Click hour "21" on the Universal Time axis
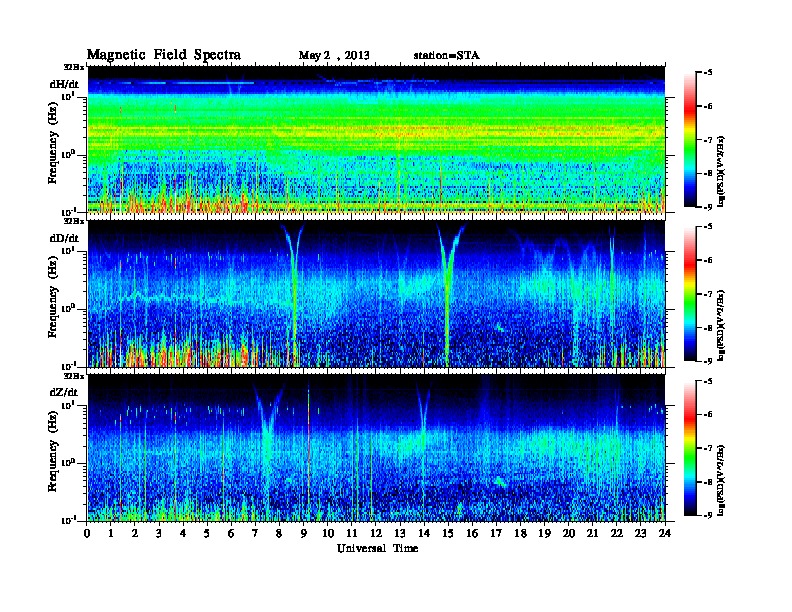This screenshot has width=792, height=612. (592, 534)
